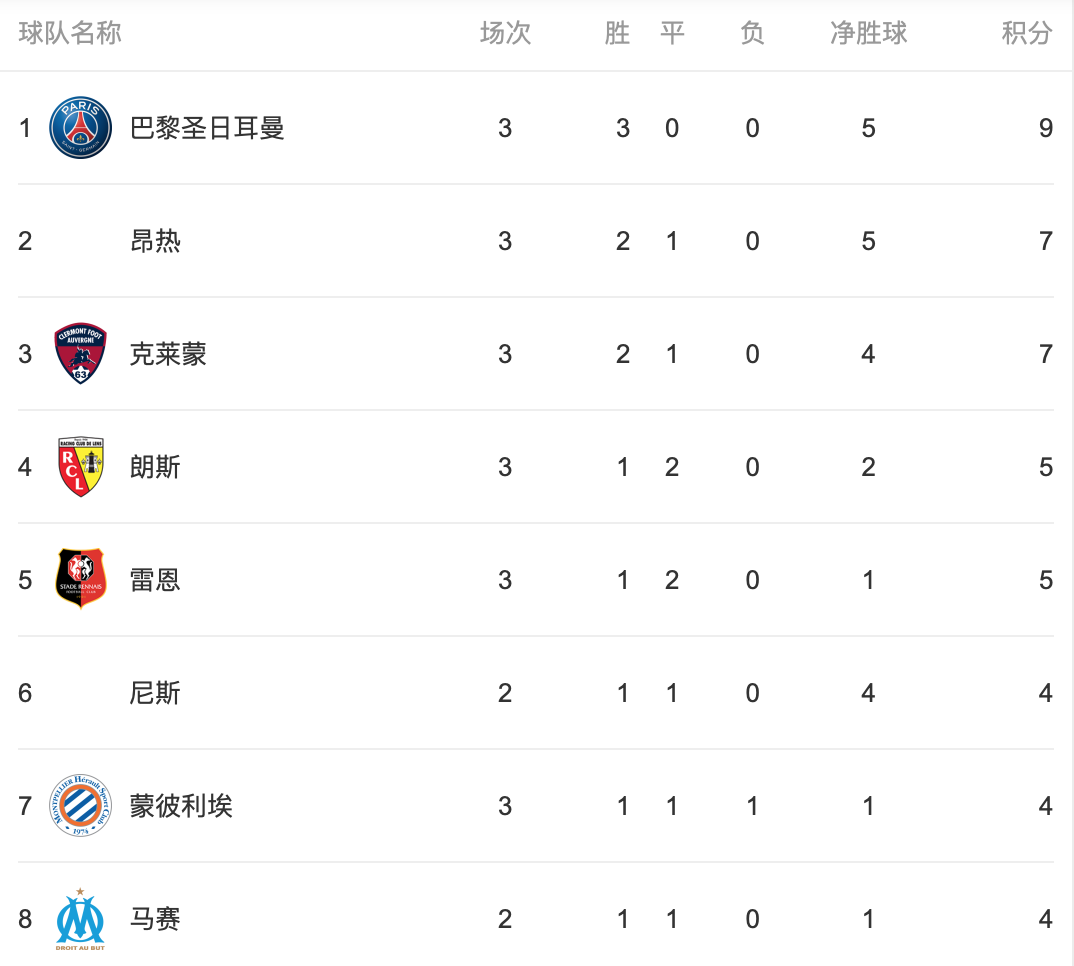Click the Stade Rennais club logo
The image size is (1074, 966).
click(80, 580)
